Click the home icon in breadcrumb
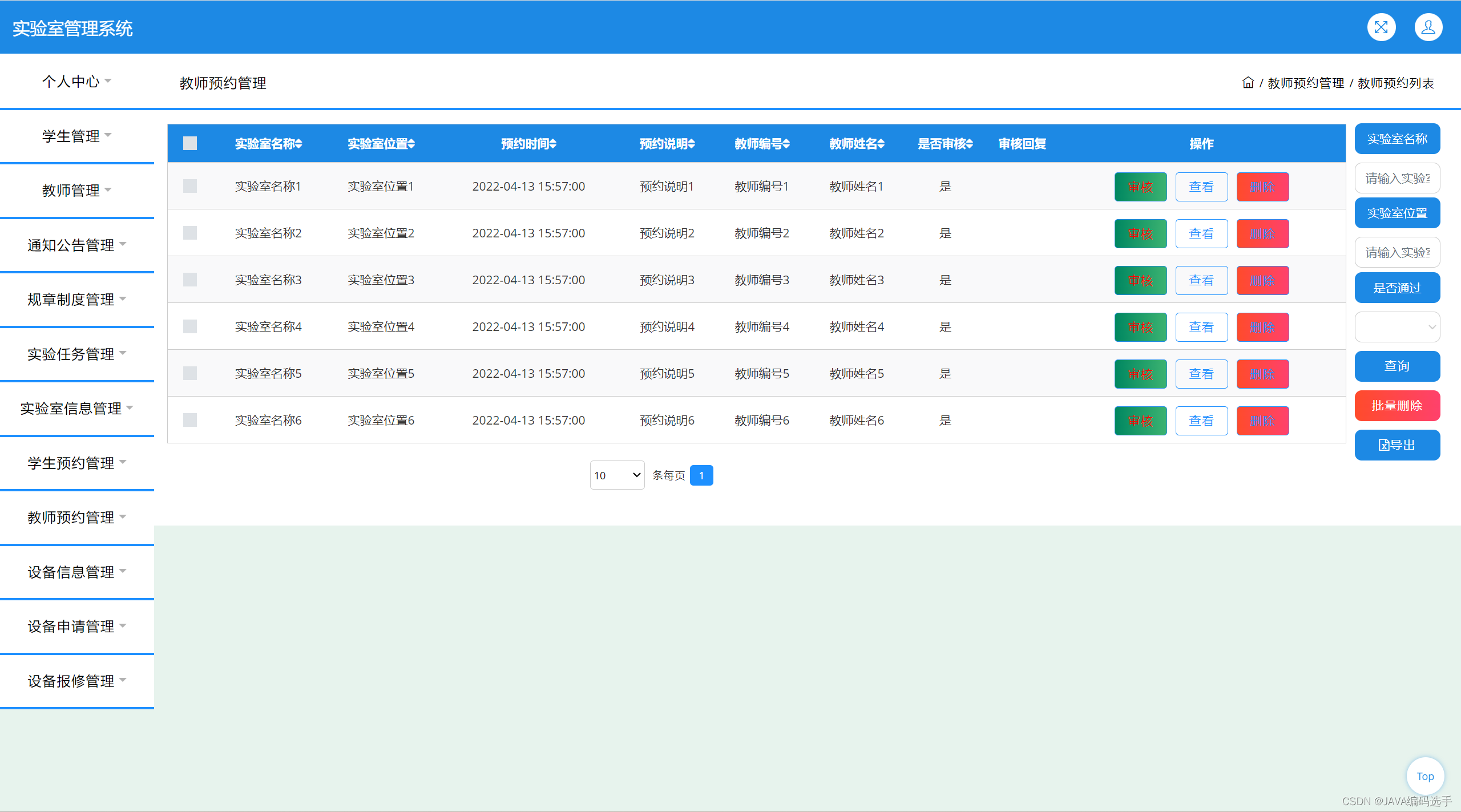 coord(1248,83)
